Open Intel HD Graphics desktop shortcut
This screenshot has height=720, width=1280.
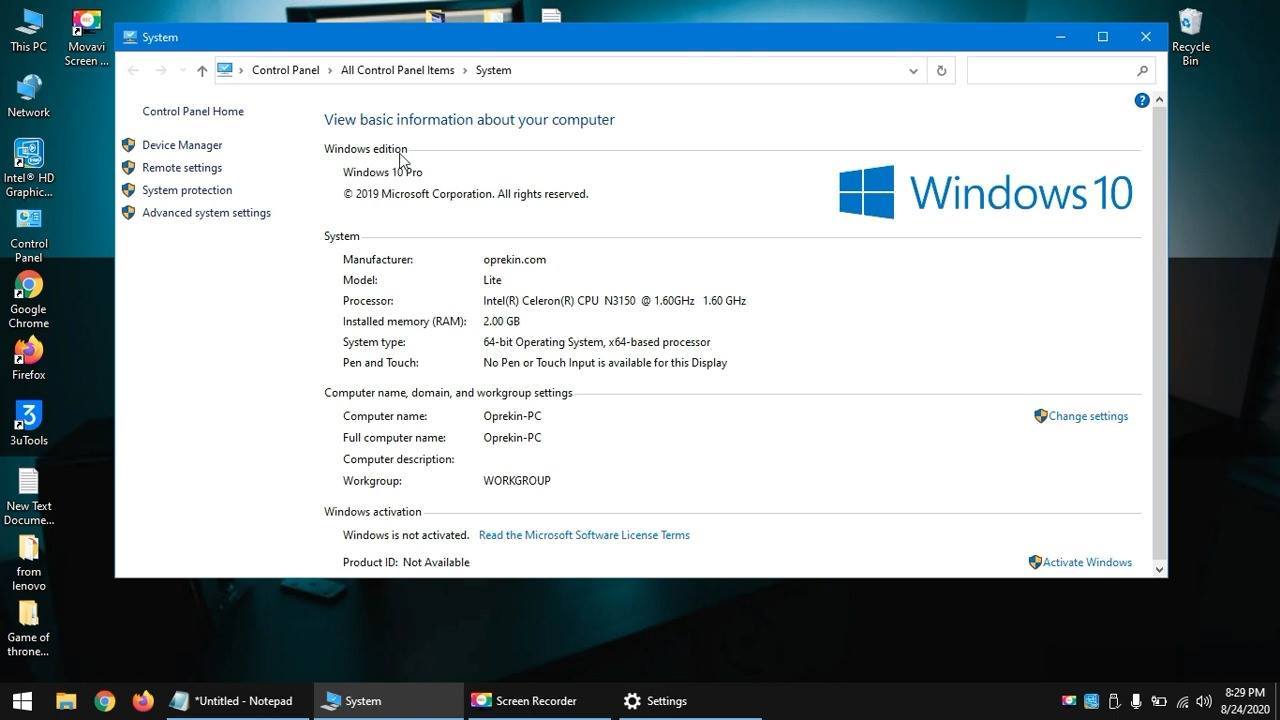28,168
